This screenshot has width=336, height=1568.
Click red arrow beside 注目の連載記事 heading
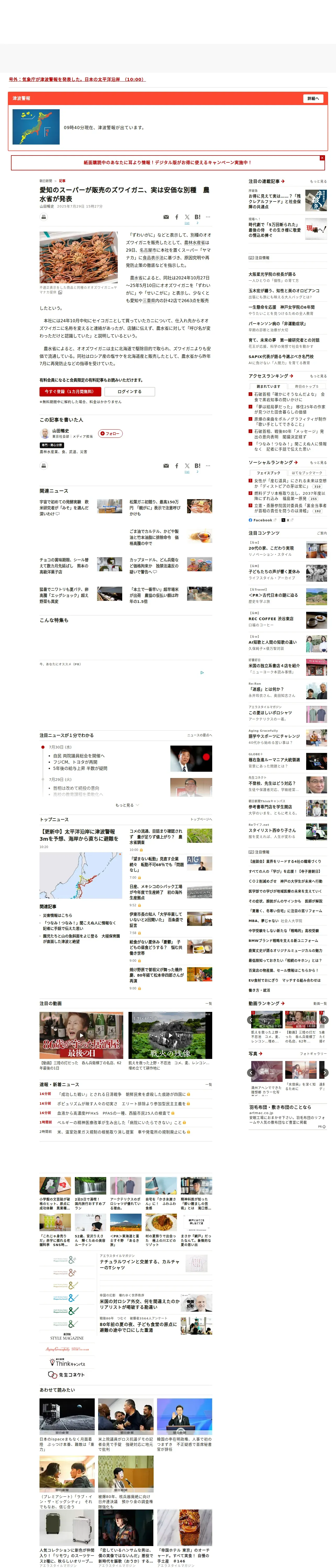(283, 181)
